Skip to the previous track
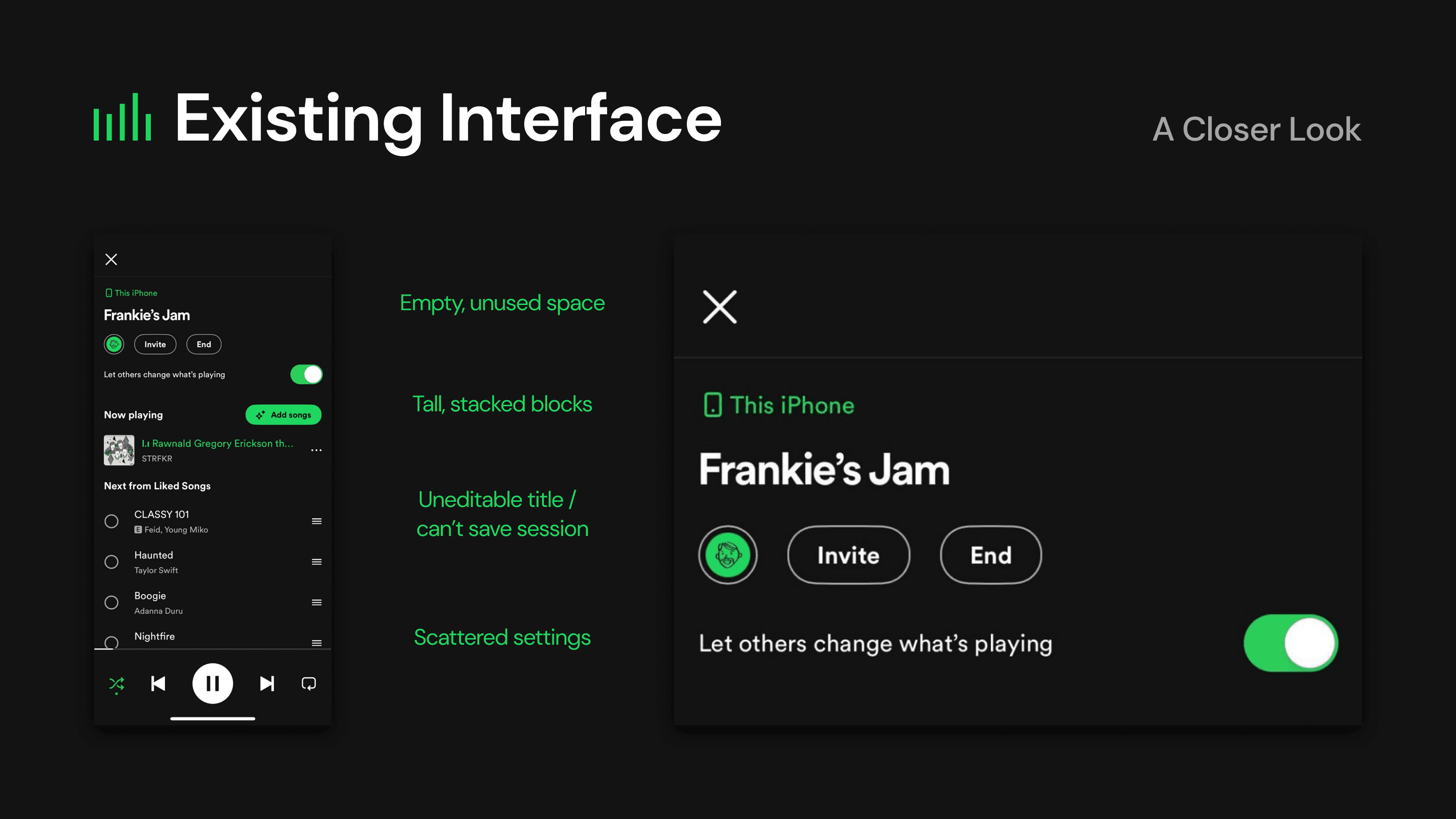 158,684
